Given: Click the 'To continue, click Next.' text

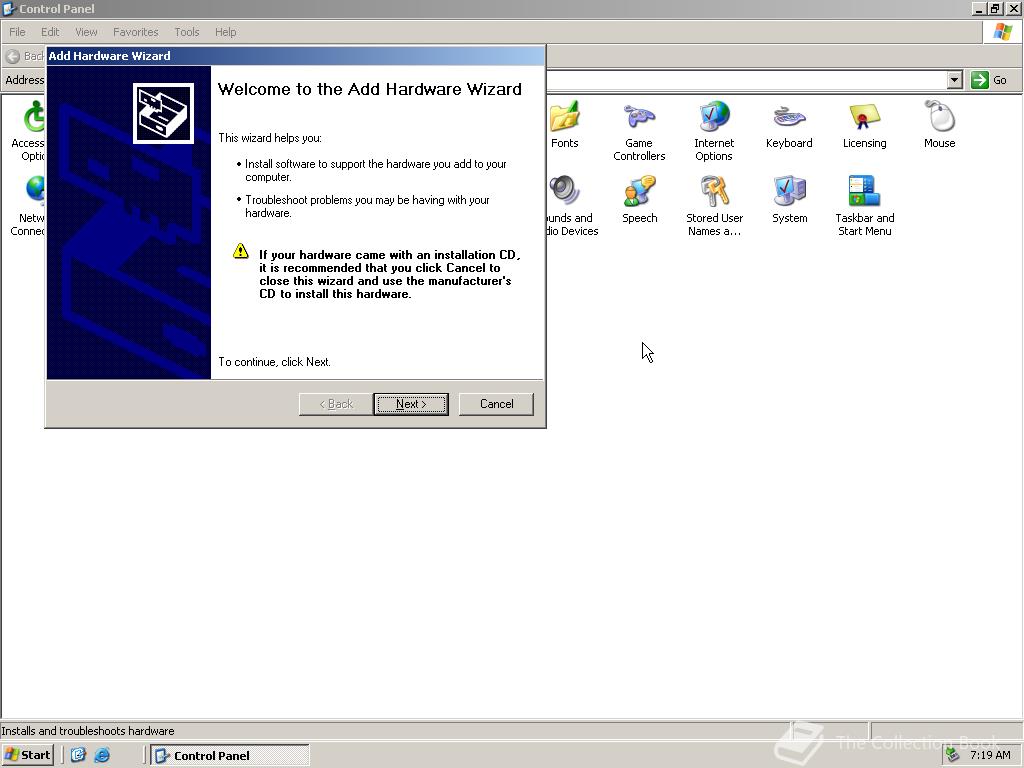Looking at the screenshot, I should [x=274, y=362].
